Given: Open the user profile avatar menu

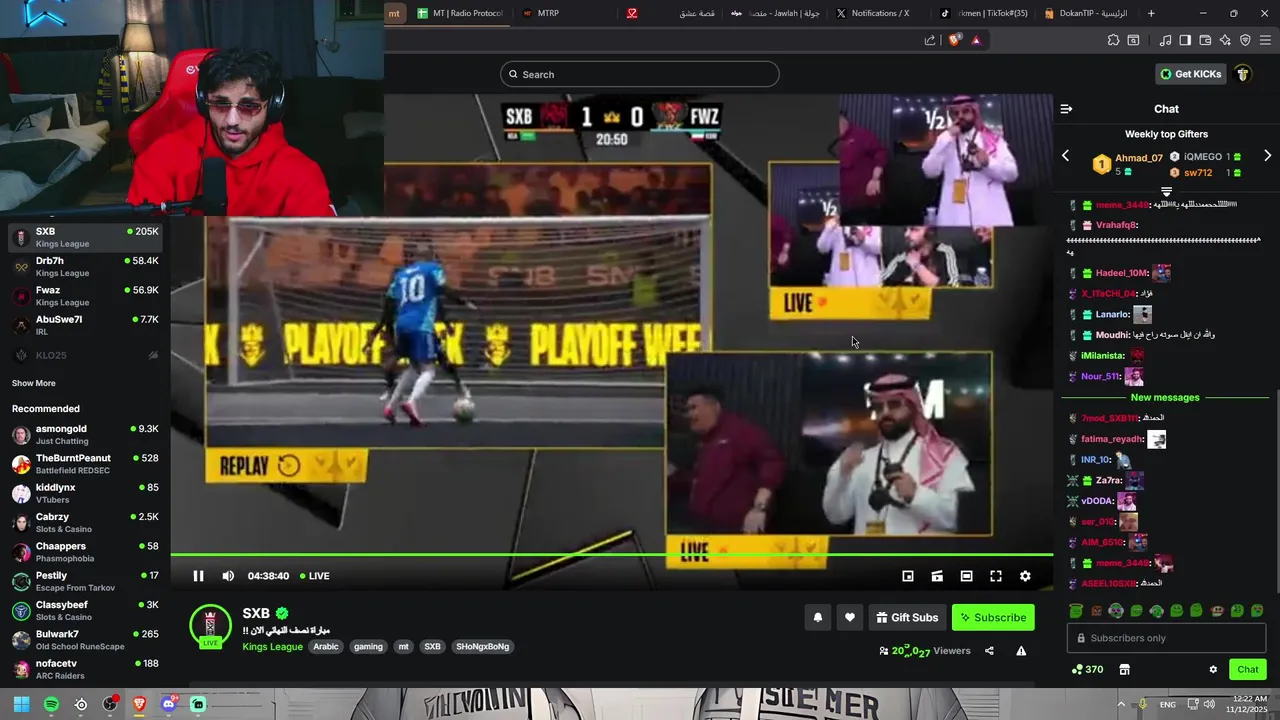Looking at the screenshot, I should tap(1243, 74).
